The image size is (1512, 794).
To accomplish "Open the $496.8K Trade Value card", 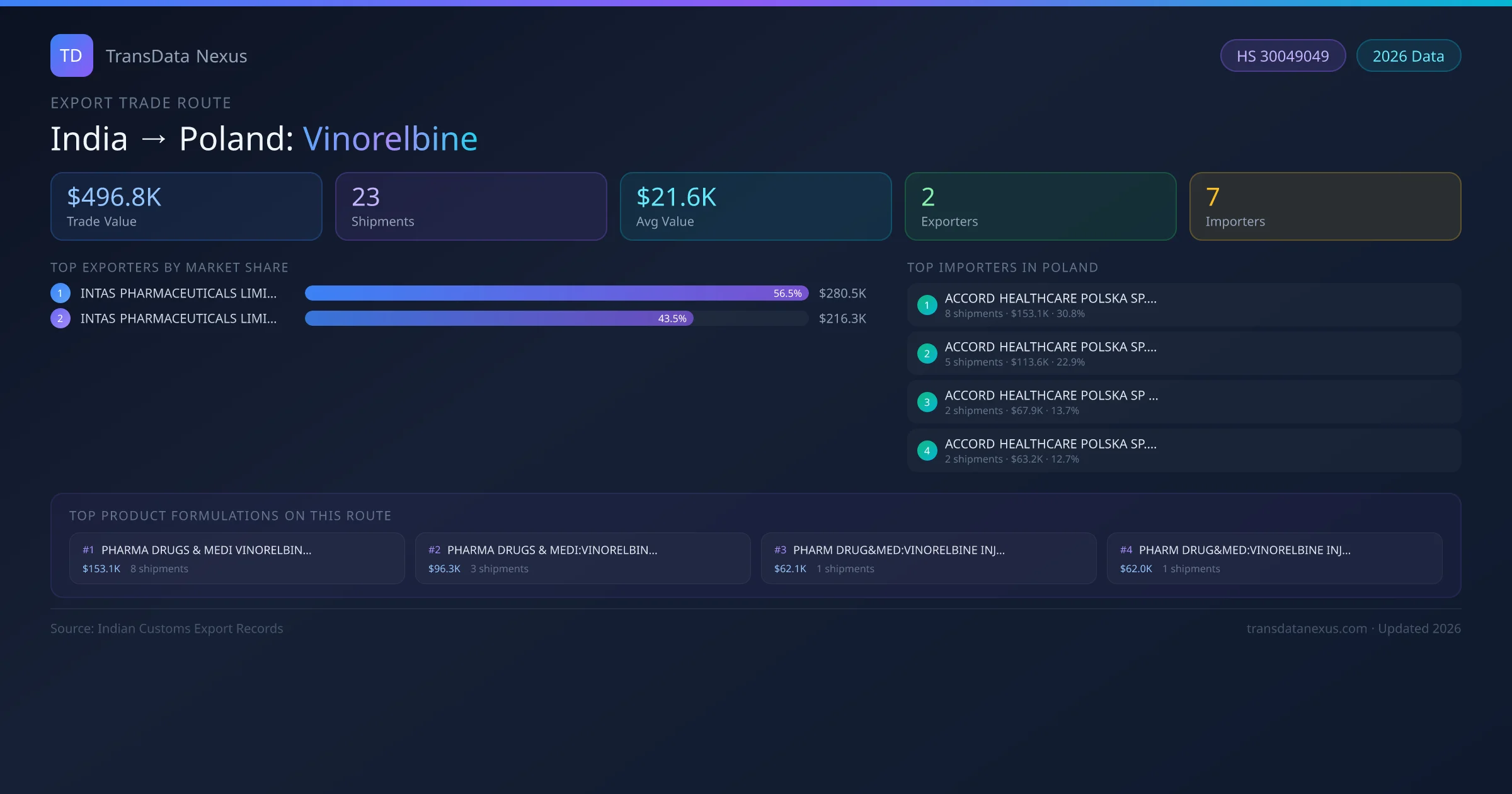I will (x=186, y=206).
